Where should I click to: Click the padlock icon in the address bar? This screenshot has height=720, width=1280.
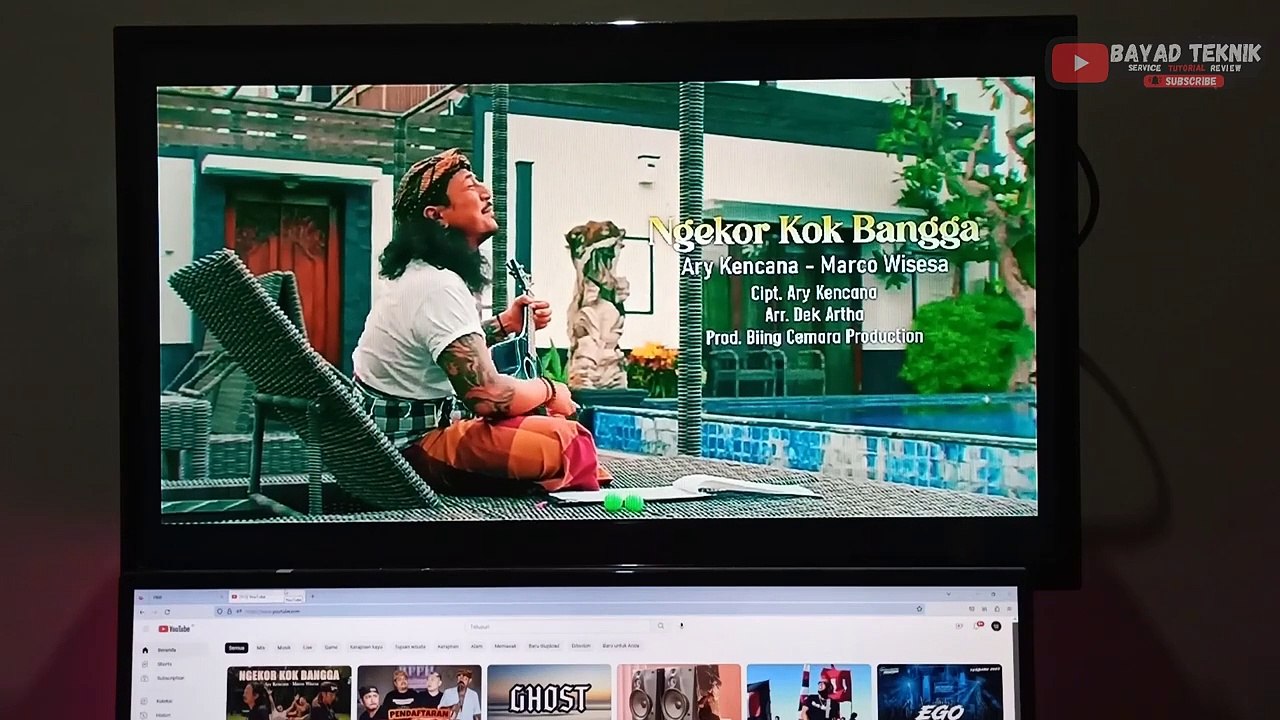point(229,611)
